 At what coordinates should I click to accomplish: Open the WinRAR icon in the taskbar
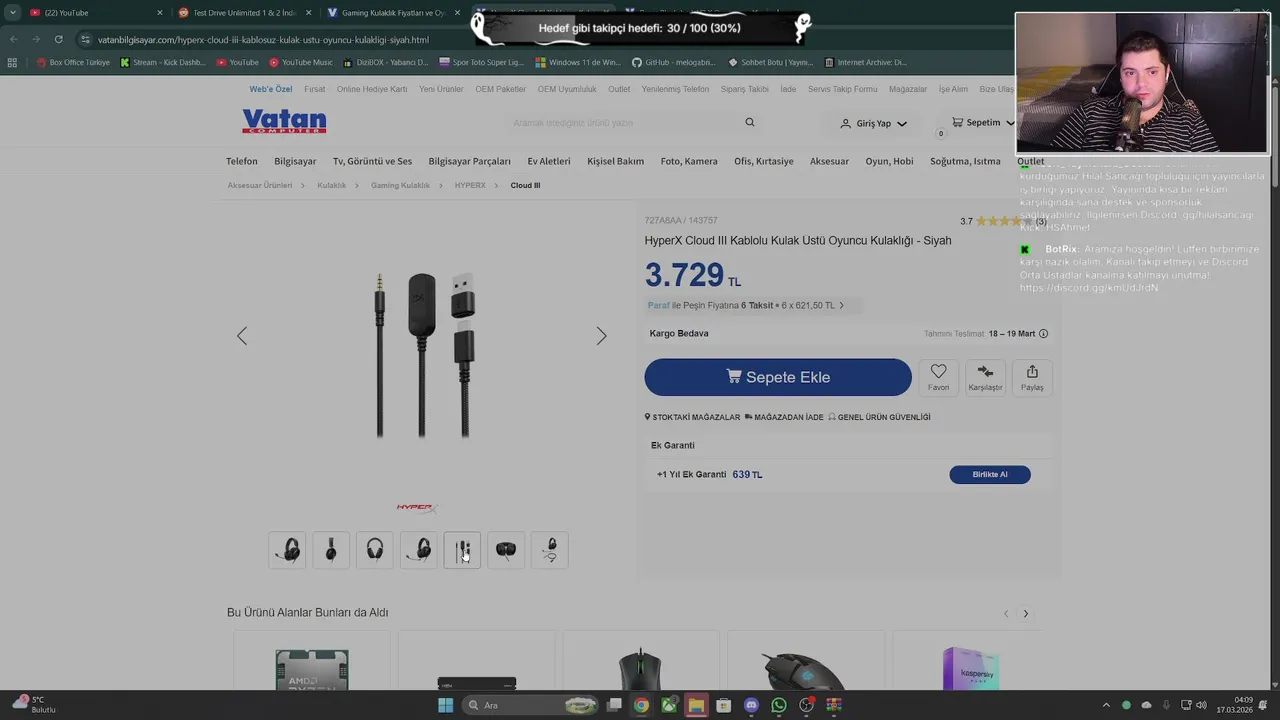pos(834,705)
